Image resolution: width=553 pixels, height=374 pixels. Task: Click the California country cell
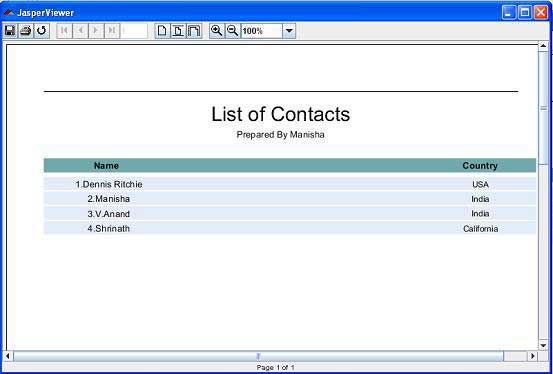pos(480,229)
